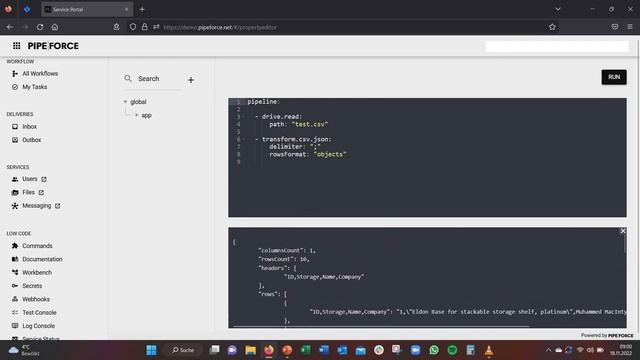
Task: Click the external-link icon beside Users
Action: pyautogui.click(x=44, y=179)
